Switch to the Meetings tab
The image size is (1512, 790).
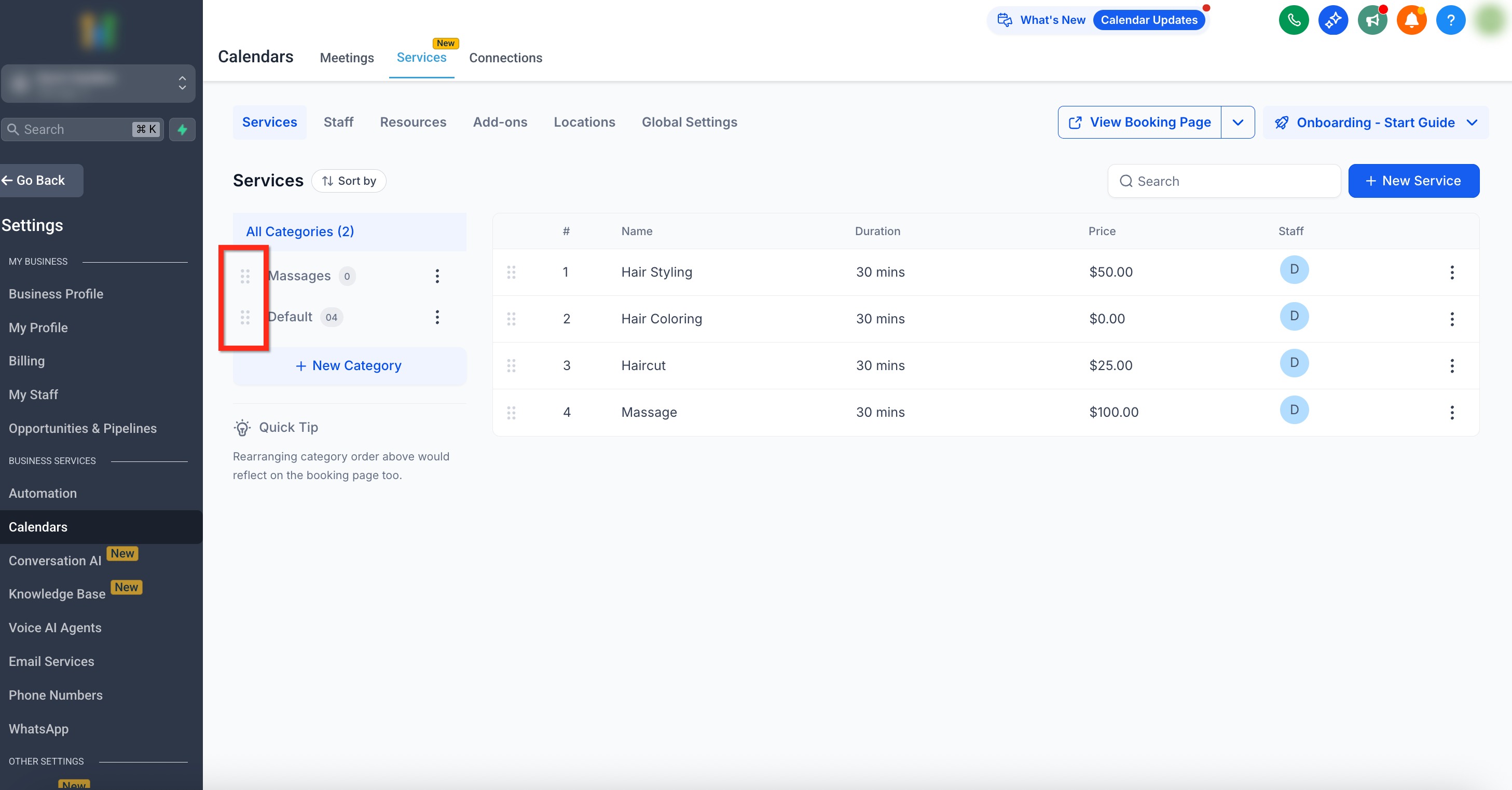coord(346,58)
